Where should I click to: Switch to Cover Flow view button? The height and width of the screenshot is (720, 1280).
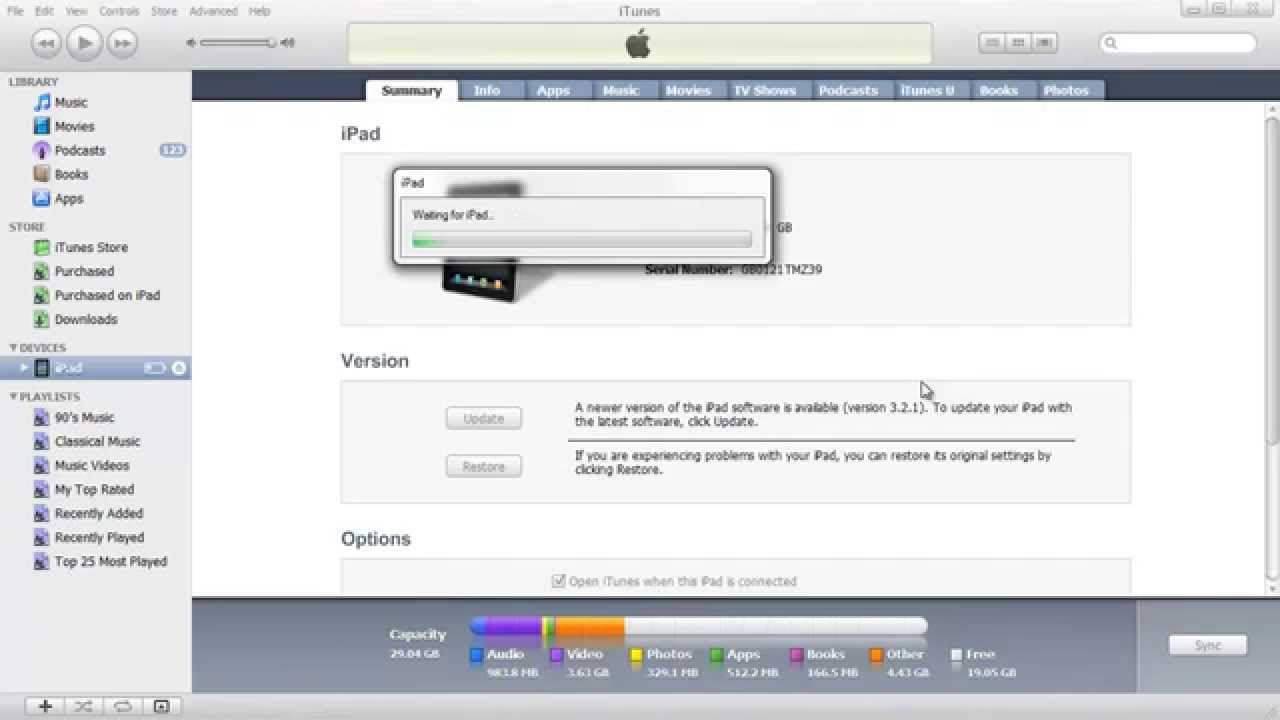1044,43
